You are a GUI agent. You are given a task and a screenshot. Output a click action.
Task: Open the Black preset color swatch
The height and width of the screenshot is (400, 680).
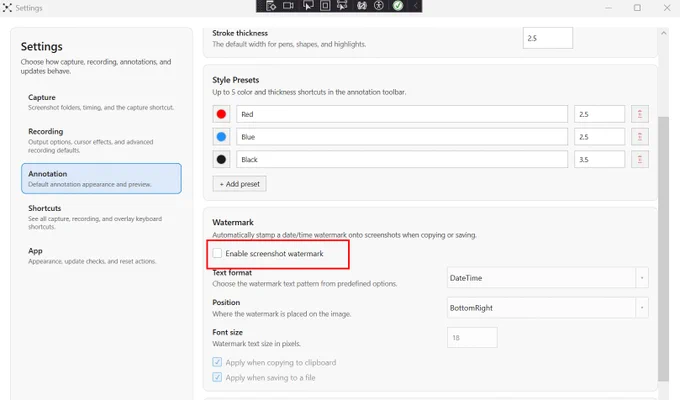pyautogui.click(x=221, y=159)
